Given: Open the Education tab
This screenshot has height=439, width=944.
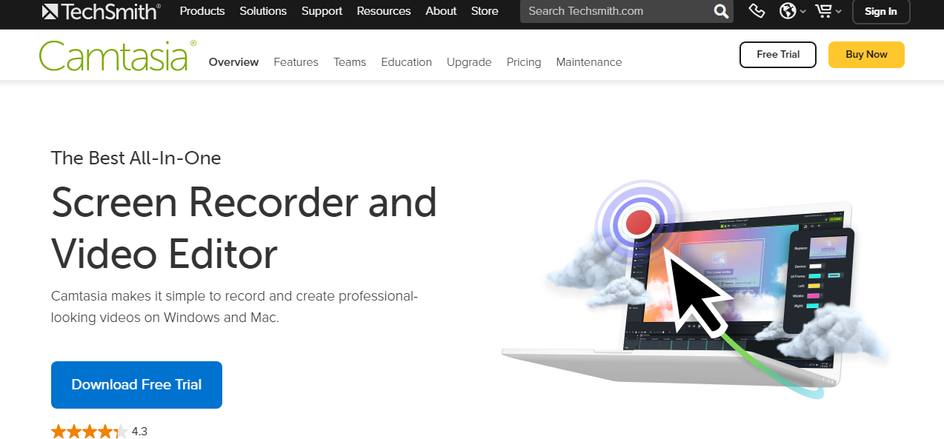Looking at the screenshot, I should pos(406,62).
